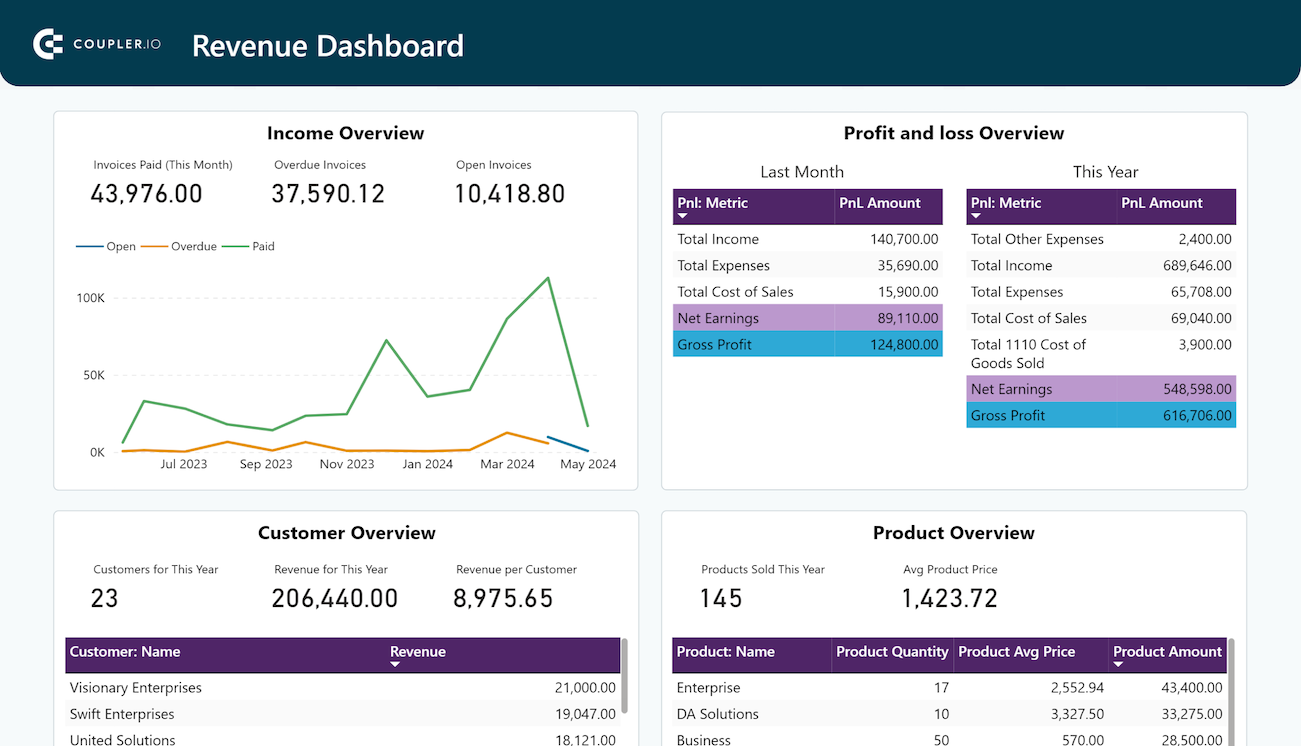Click Last Month Total Income row label
The width and height of the screenshot is (1301, 746).
pyautogui.click(x=718, y=239)
